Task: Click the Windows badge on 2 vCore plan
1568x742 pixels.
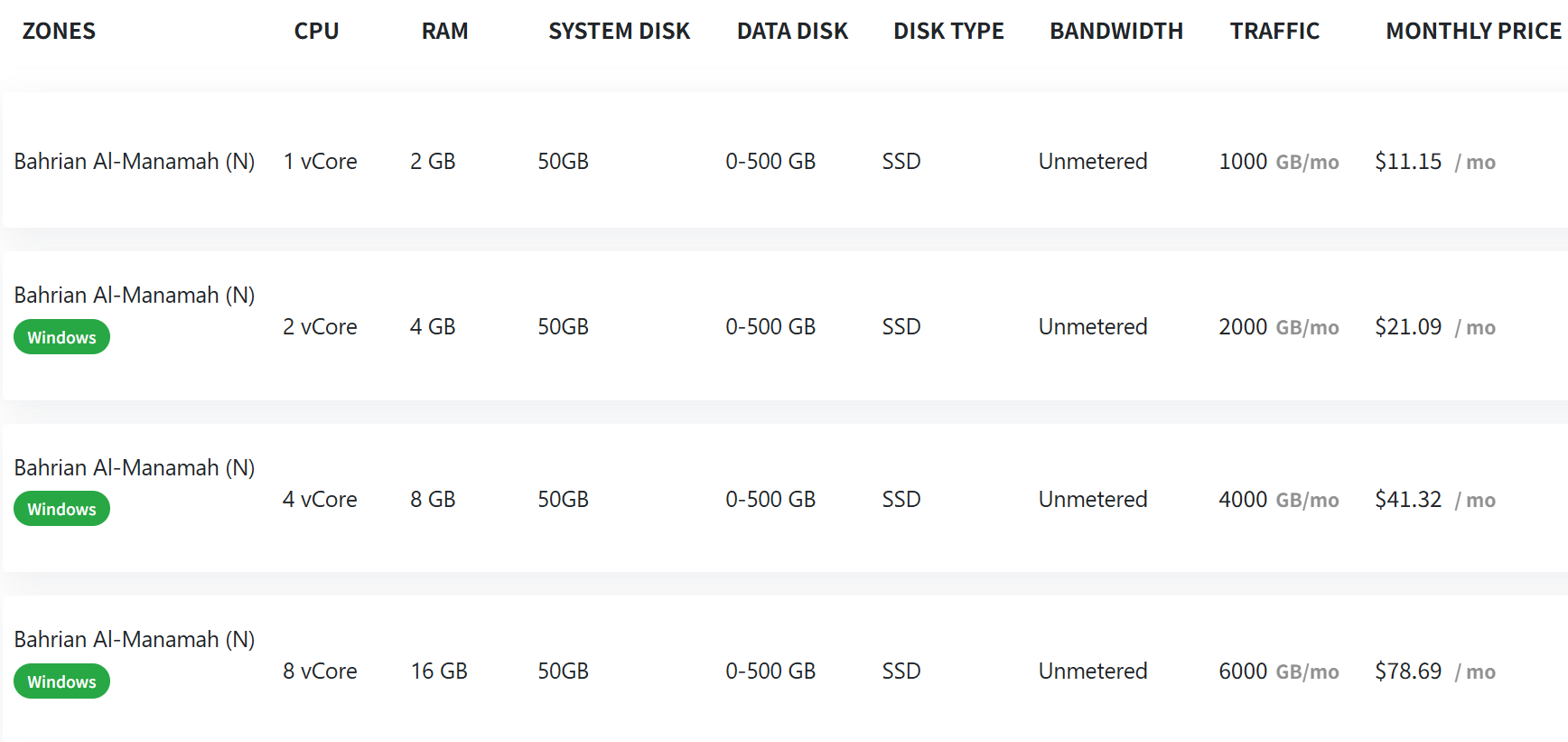Action: point(61,338)
